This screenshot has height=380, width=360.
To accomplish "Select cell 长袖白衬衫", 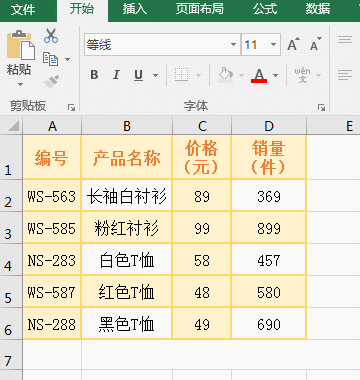I will click(x=127, y=196).
